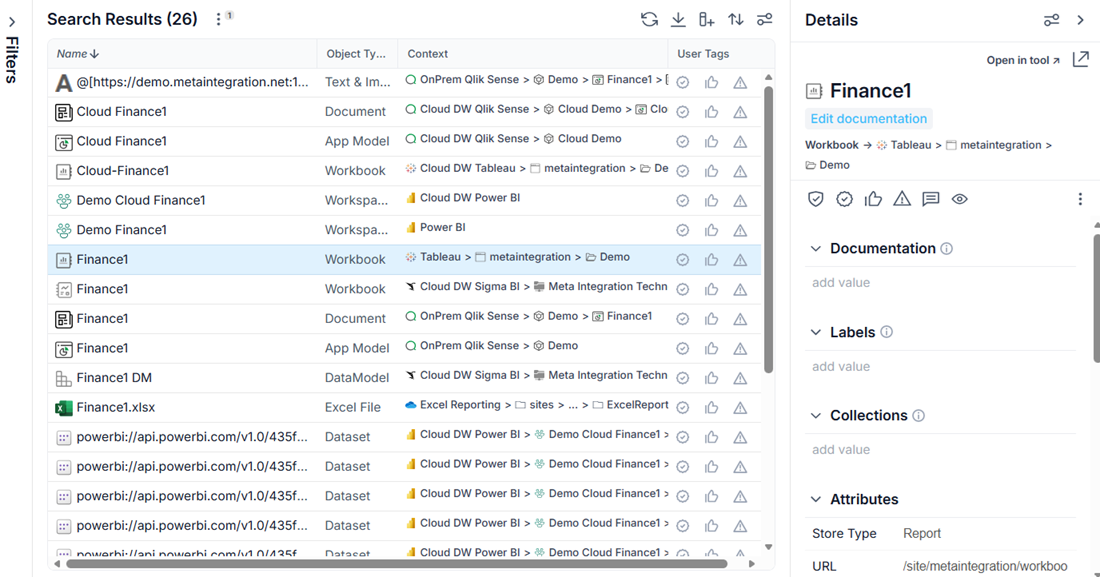The height and width of the screenshot is (577, 1100).
Task: Click Open in tool link
Action: pyautogui.click(x=1023, y=60)
